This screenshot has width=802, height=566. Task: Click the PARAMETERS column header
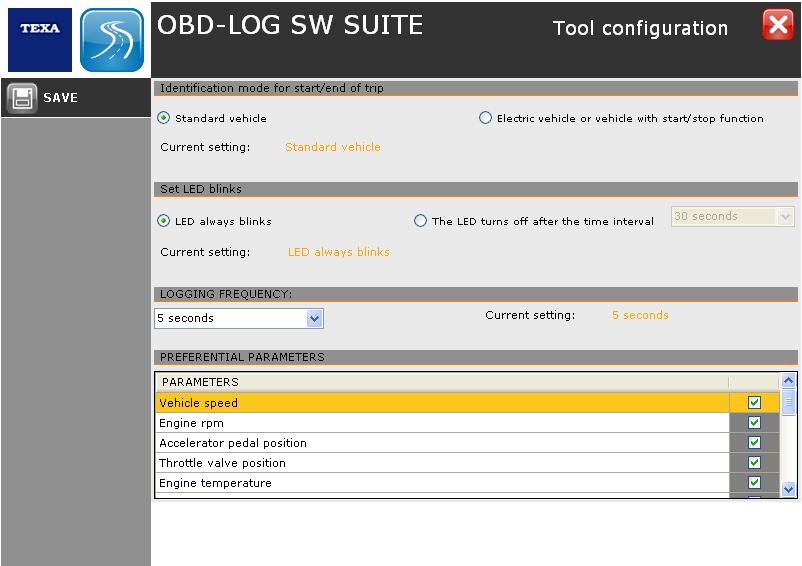[442, 382]
